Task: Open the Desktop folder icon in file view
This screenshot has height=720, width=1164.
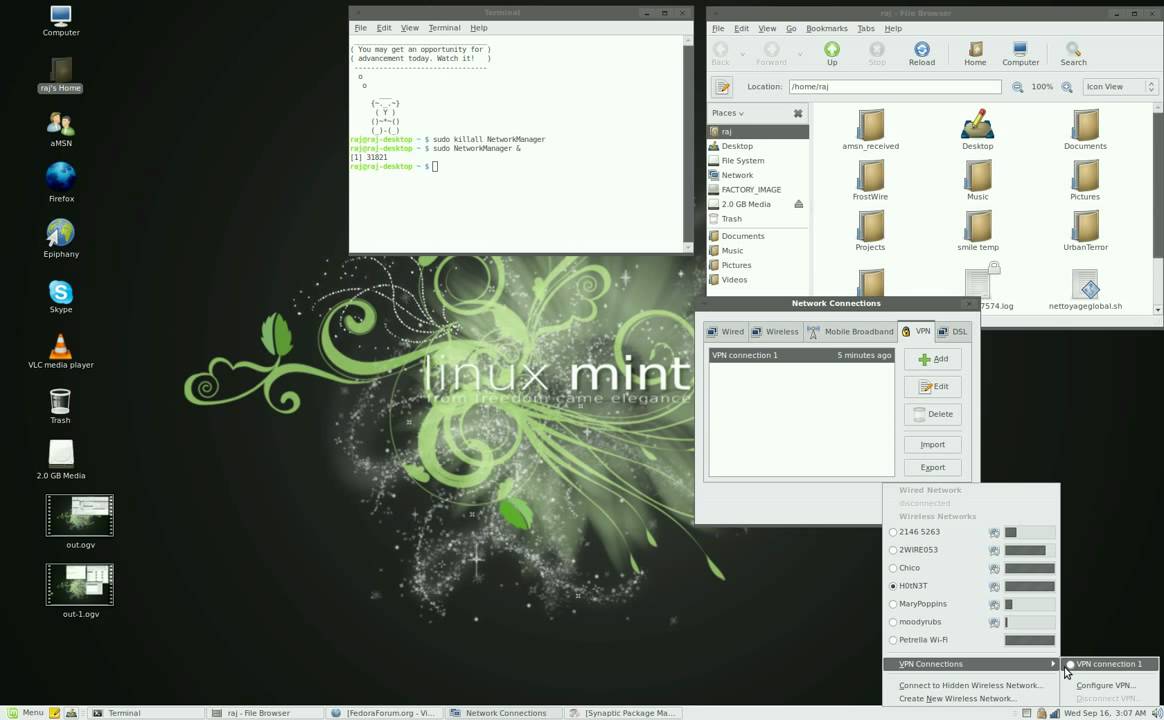Action: 978,130
